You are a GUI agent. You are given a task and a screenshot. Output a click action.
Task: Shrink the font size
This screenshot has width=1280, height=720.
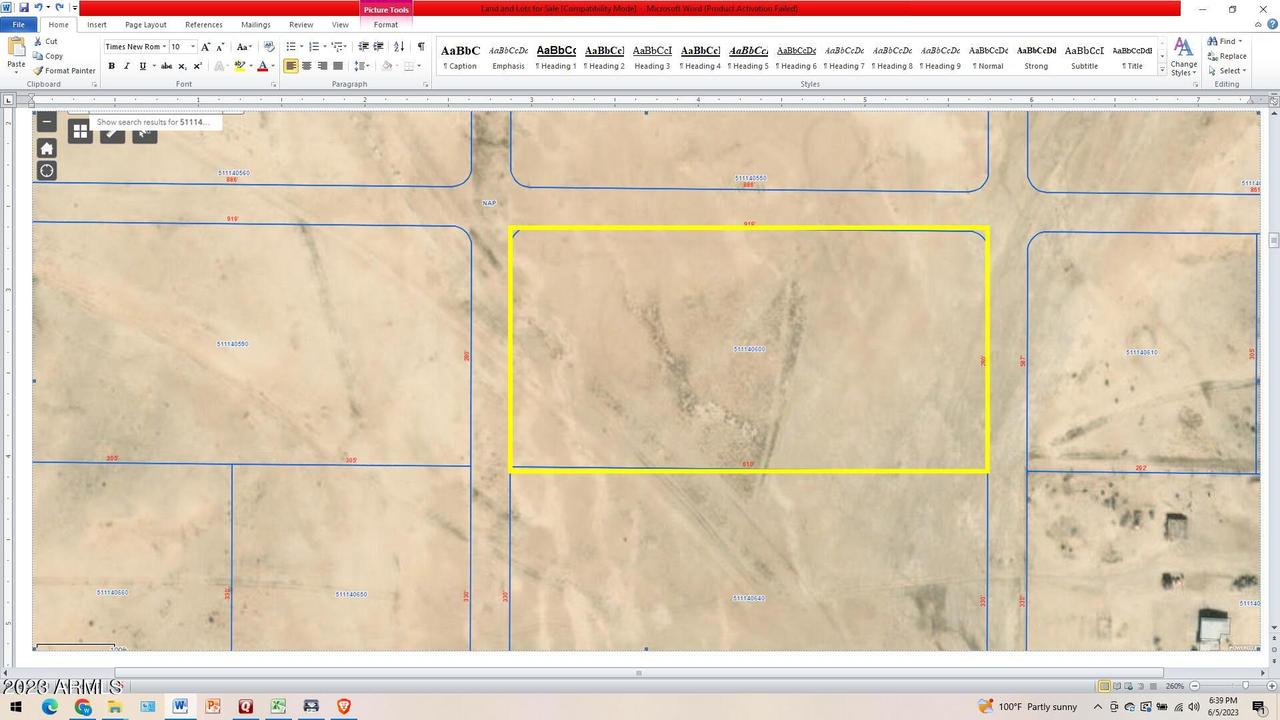(x=220, y=47)
